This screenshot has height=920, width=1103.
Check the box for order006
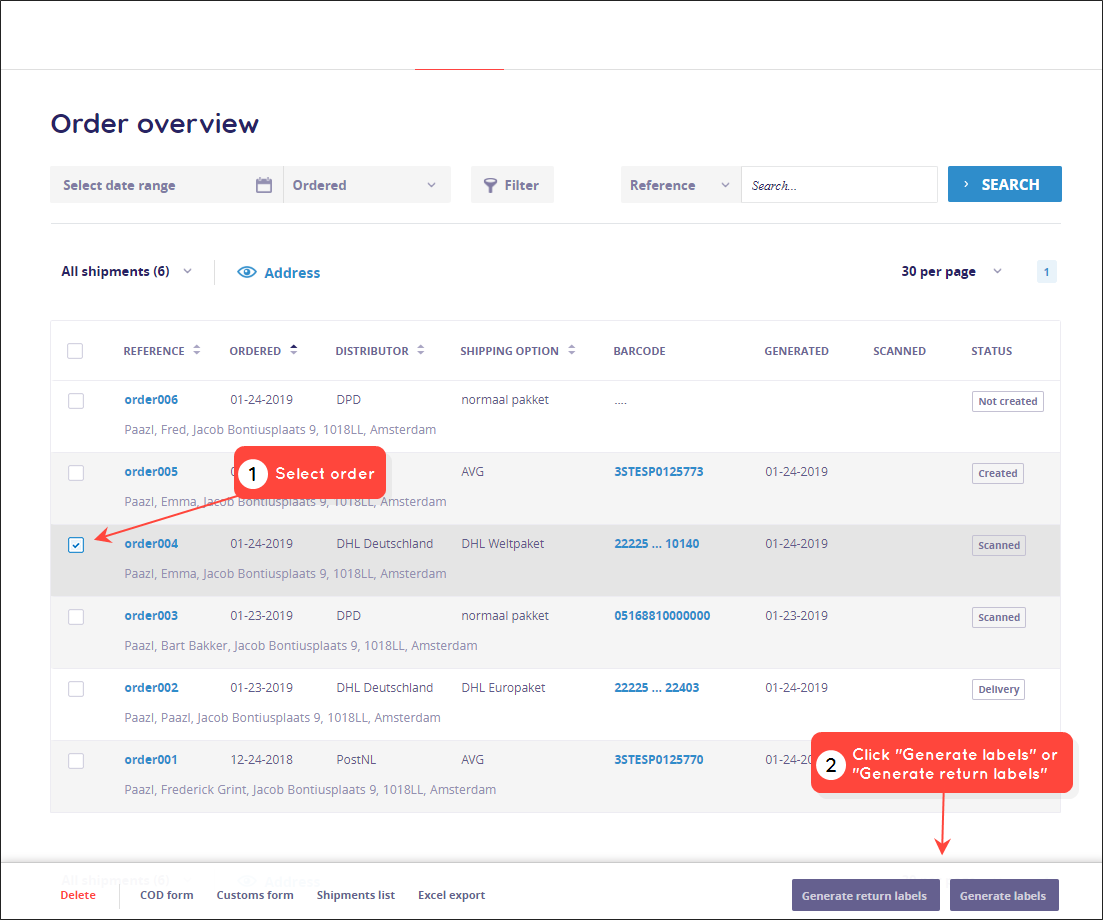pos(76,401)
